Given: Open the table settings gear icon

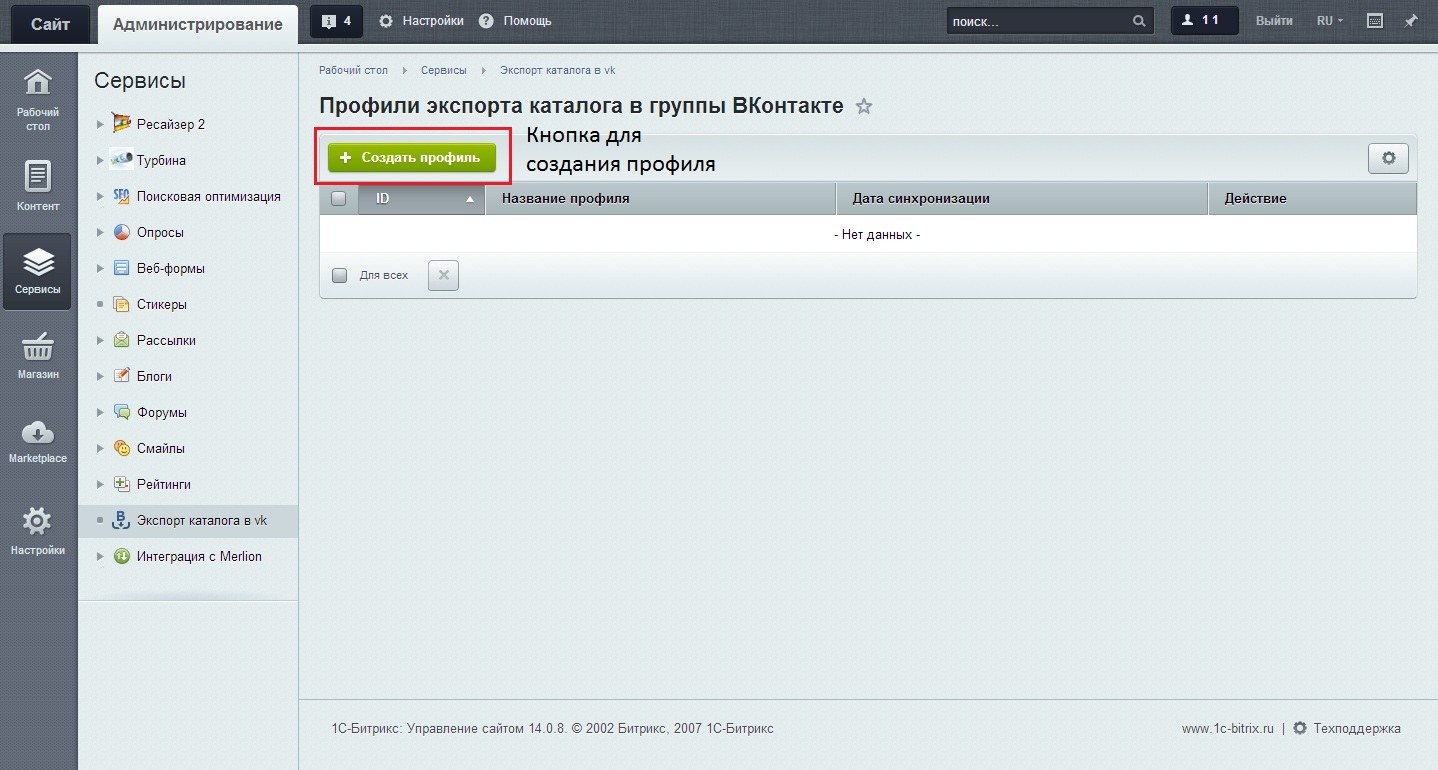Looking at the screenshot, I should [x=1388, y=157].
